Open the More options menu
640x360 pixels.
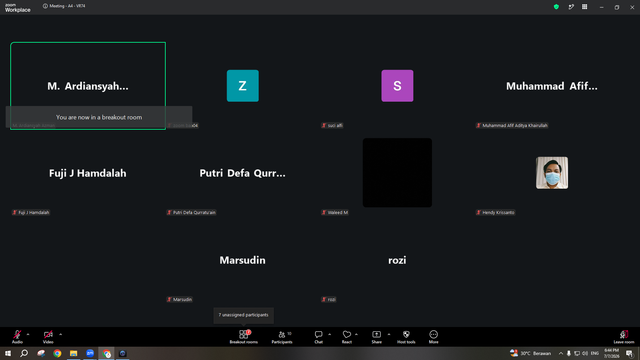pos(433,337)
